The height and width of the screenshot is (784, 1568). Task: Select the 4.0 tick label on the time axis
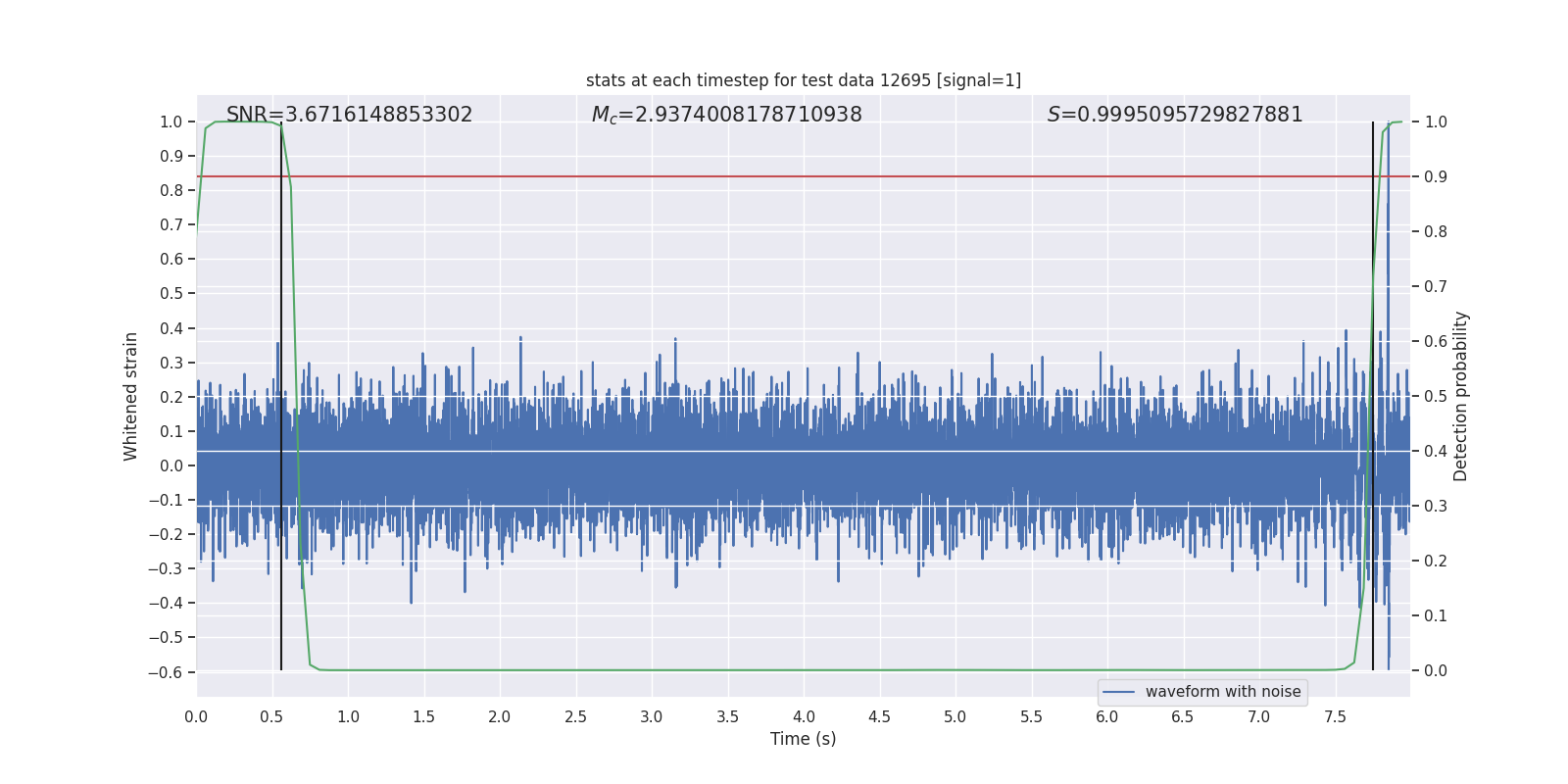804,717
